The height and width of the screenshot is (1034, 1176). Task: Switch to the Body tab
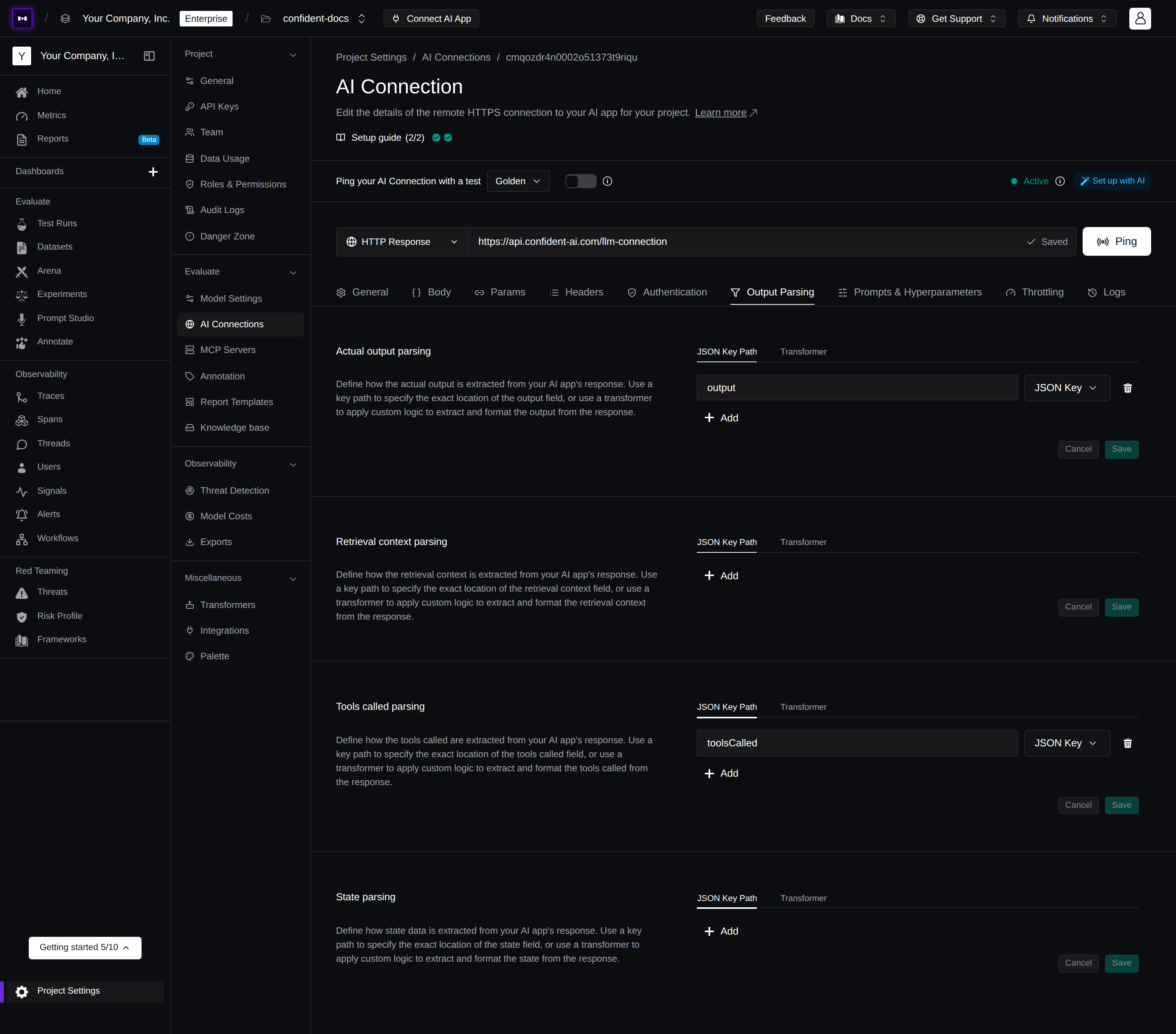point(432,293)
